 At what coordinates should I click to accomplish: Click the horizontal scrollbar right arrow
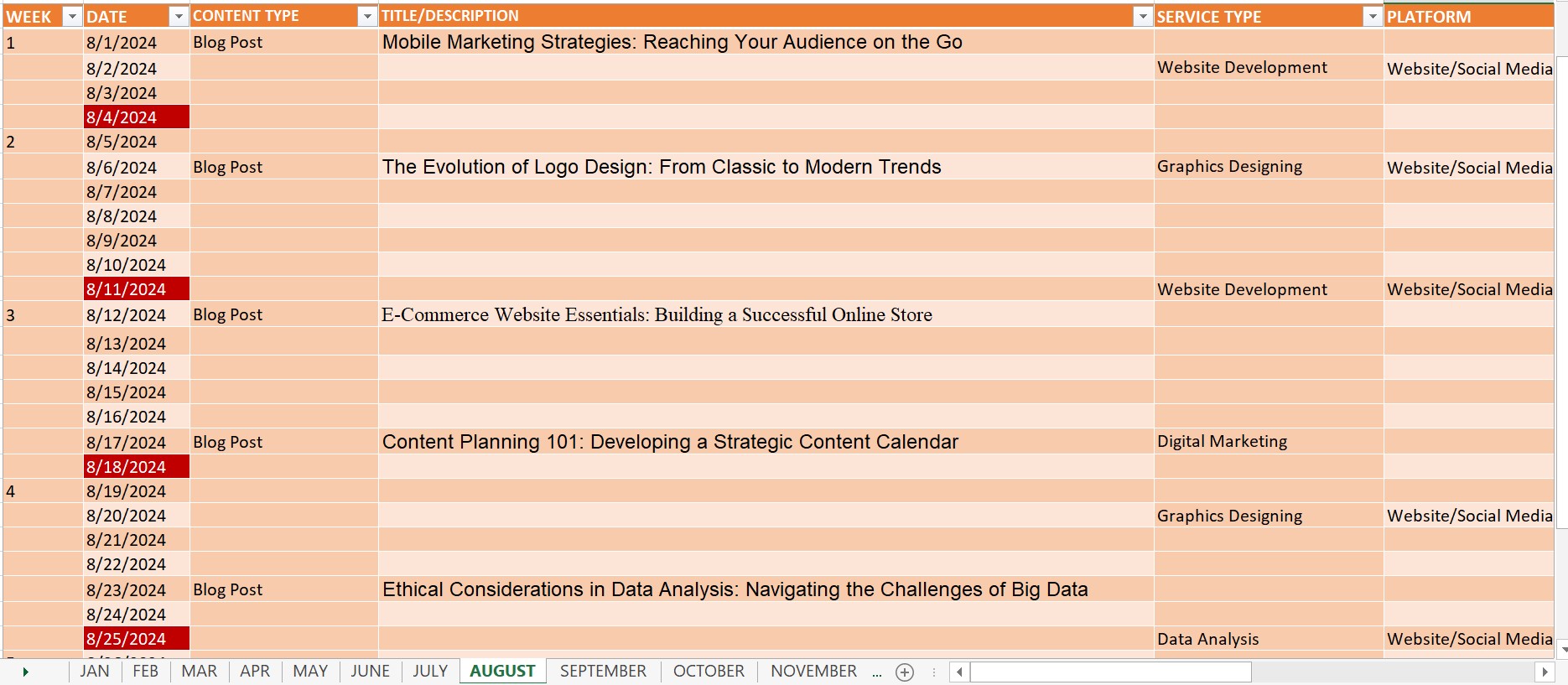tap(1545, 672)
